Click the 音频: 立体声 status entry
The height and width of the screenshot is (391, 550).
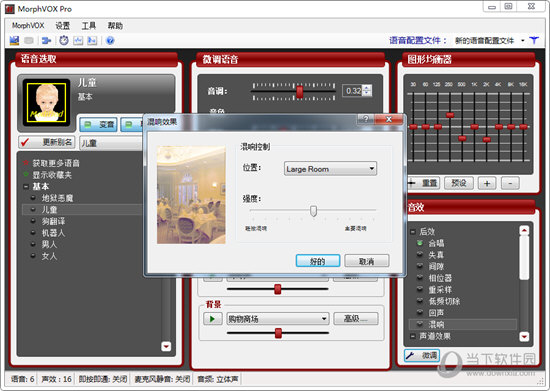point(217,379)
